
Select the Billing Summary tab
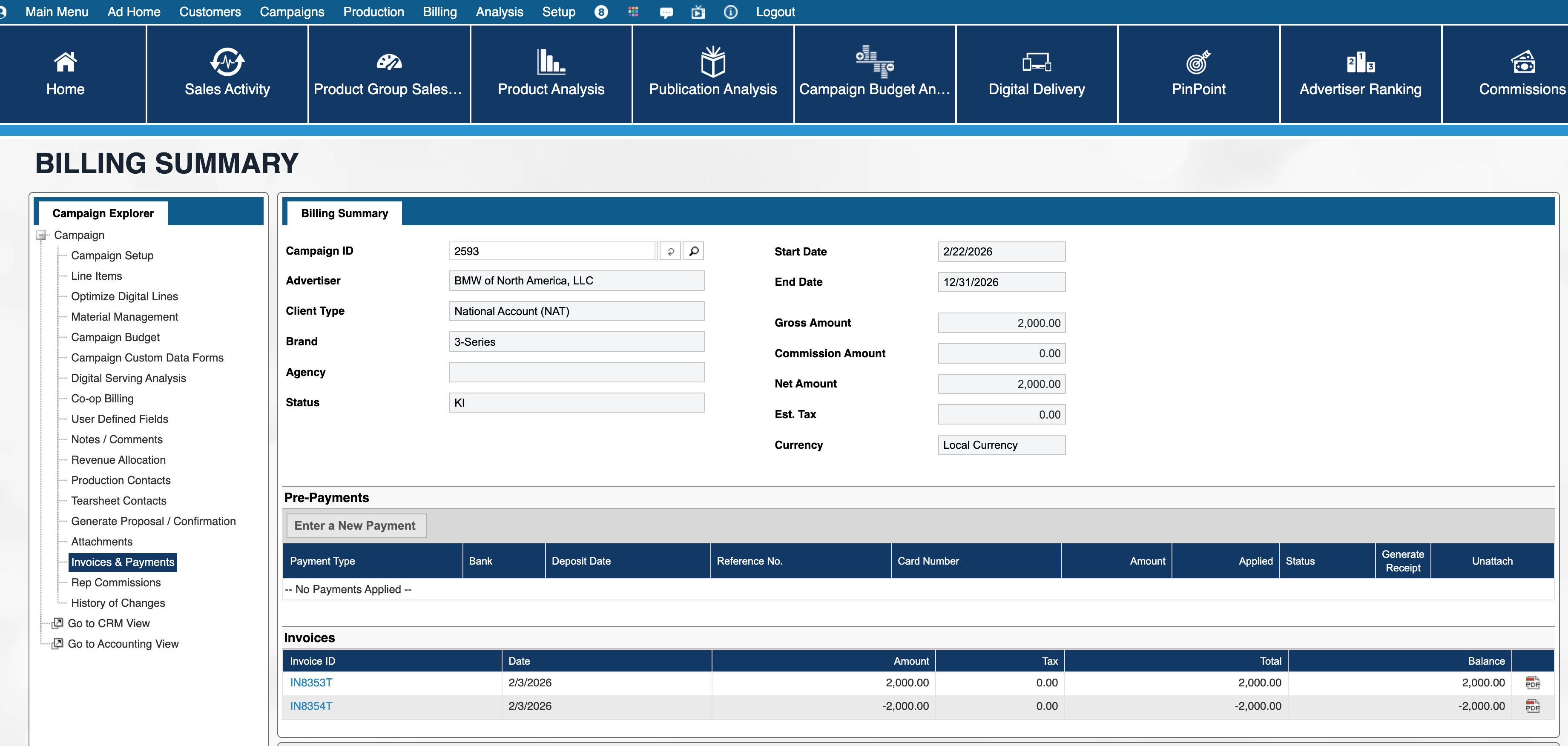(344, 214)
